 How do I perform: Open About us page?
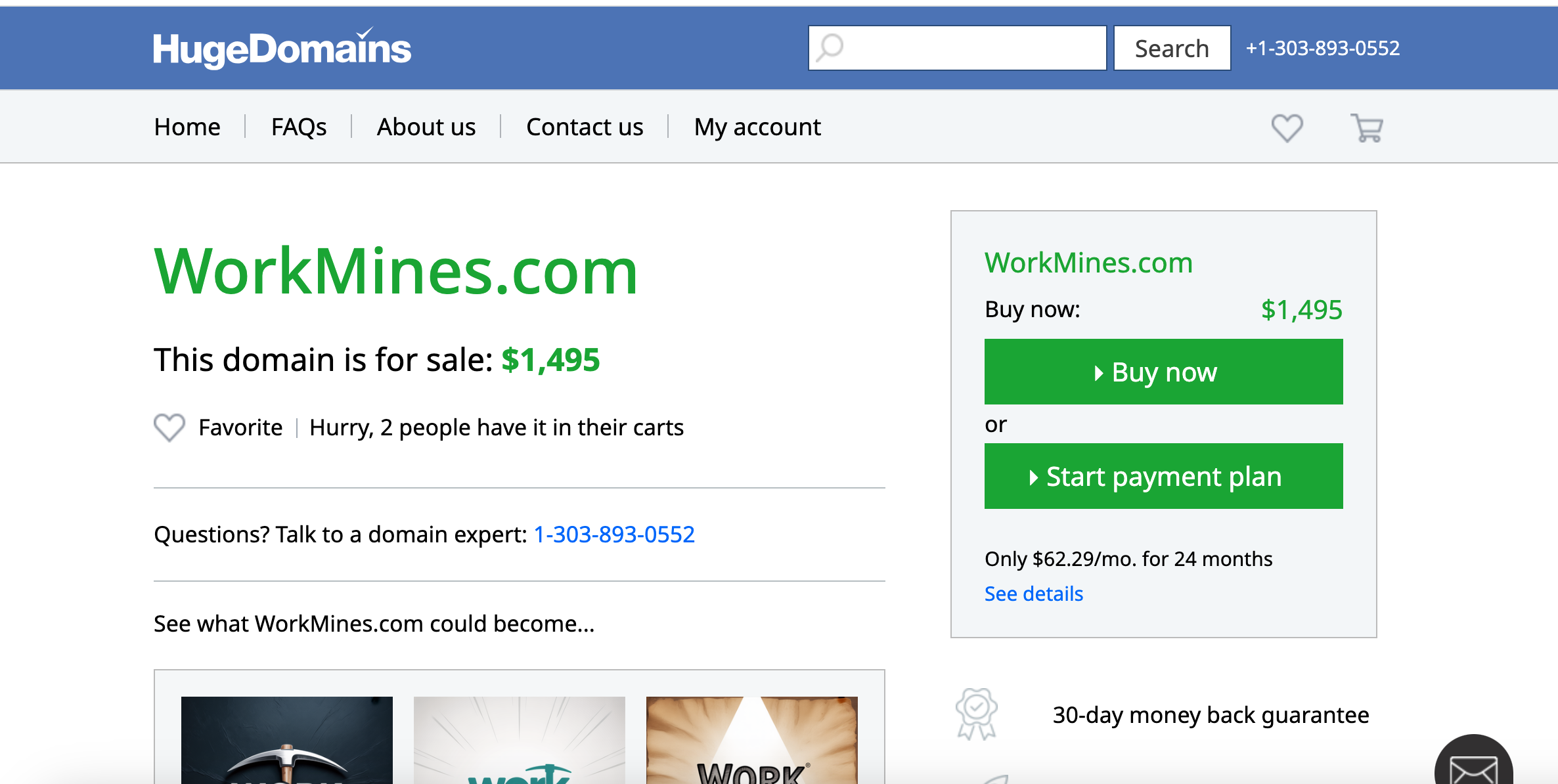click(426, 127)
